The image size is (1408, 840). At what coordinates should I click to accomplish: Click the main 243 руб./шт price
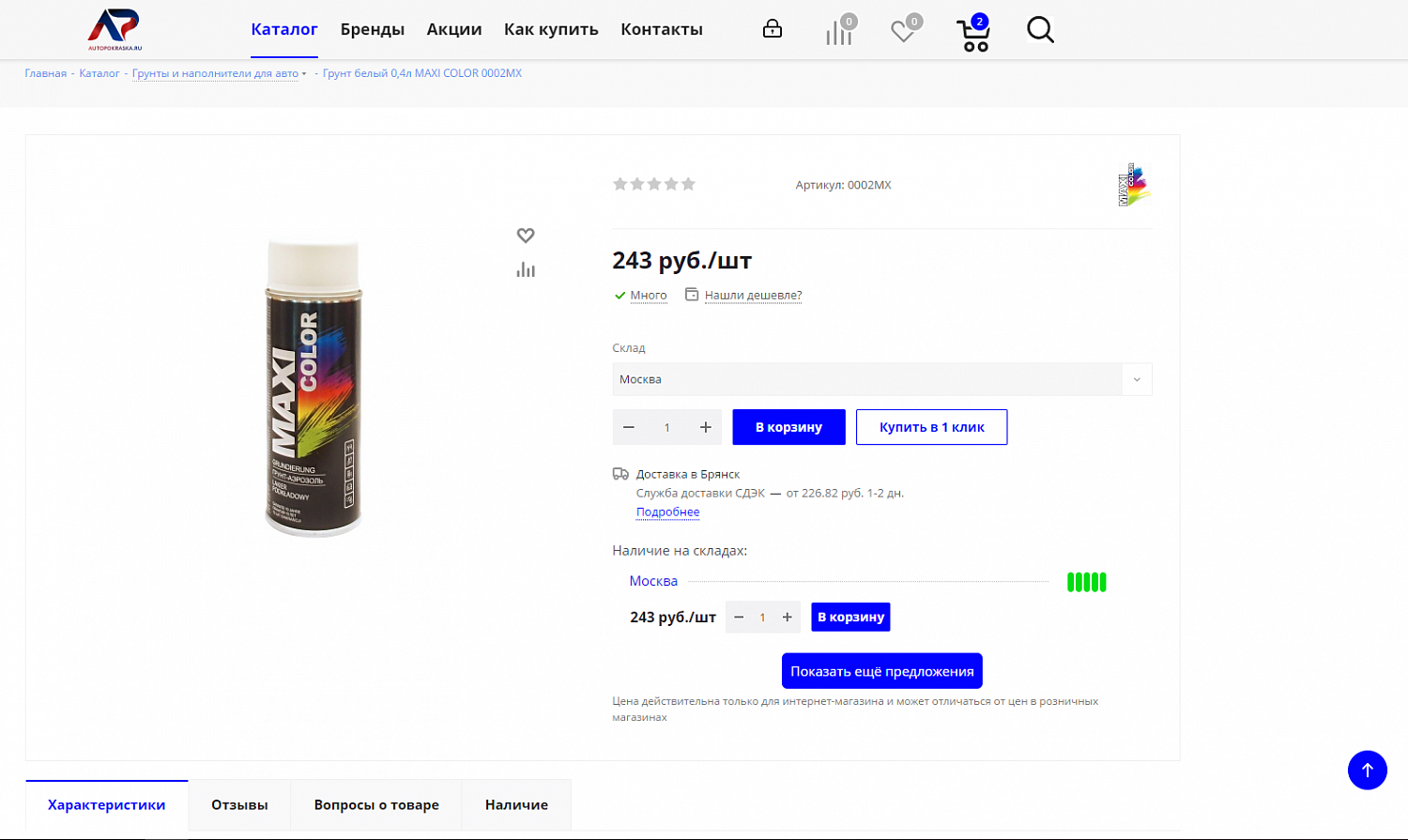pos(682,260)
